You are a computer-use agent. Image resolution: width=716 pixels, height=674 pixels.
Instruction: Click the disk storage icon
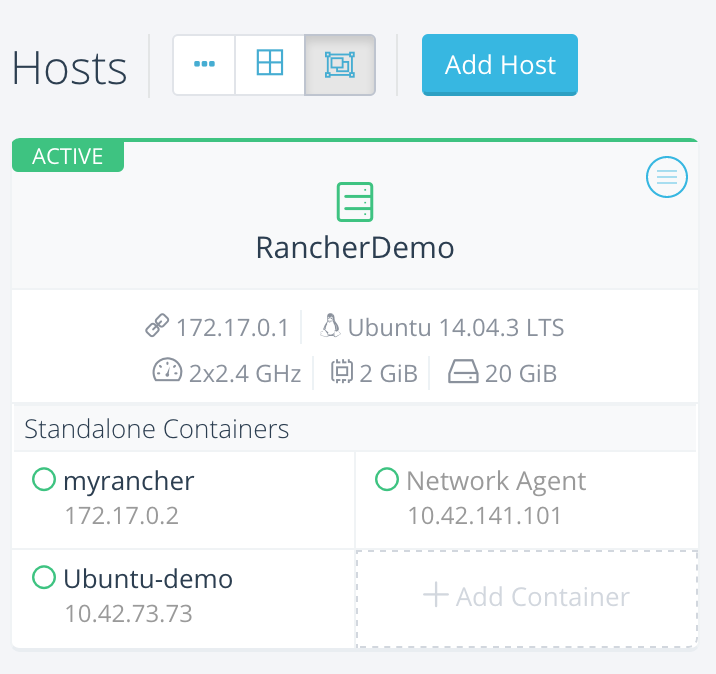point(463,373)
